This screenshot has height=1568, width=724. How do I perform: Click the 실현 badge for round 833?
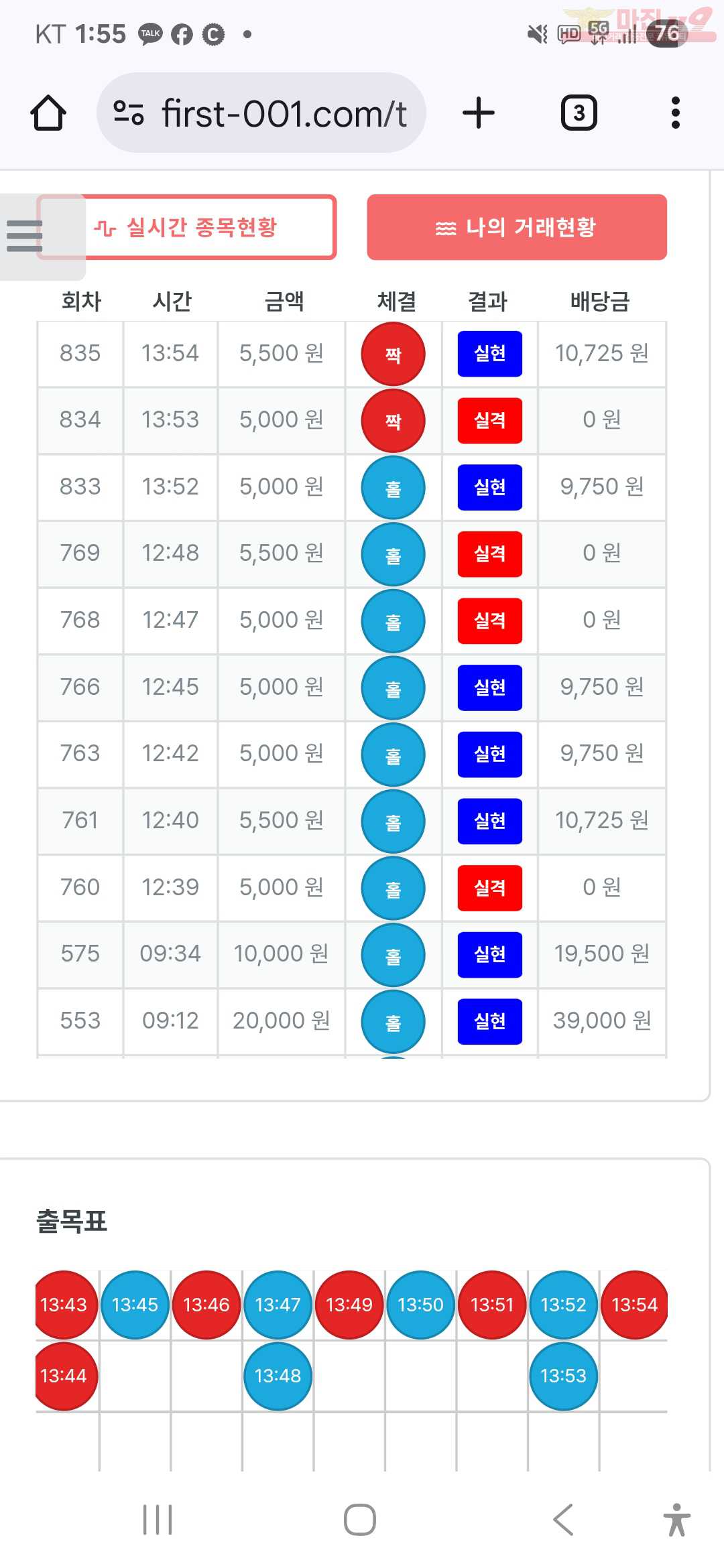pos(489,487)
